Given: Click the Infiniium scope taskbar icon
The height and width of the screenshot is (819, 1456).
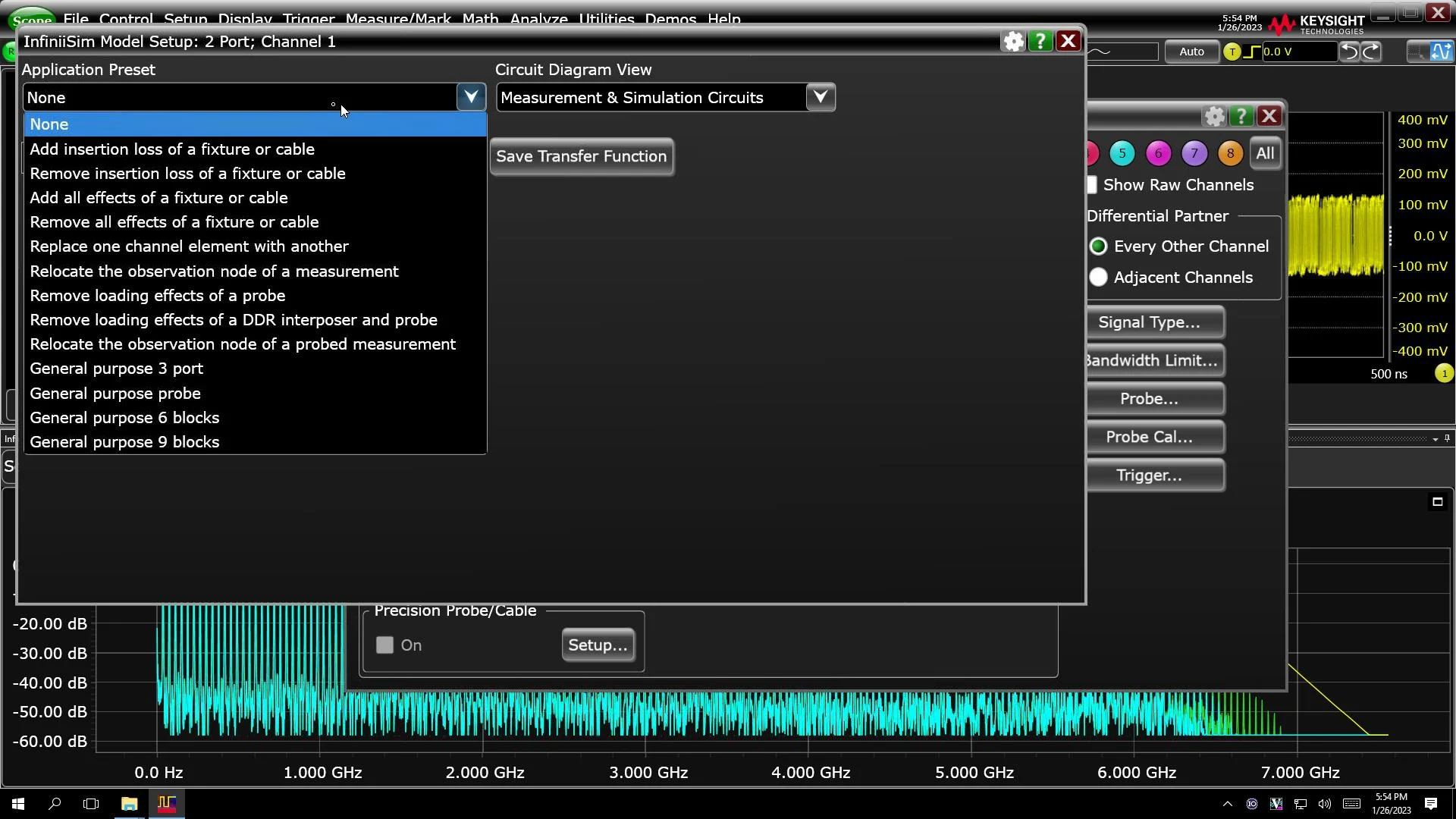Looking at the screenshot, I should [x=167, y=804].
